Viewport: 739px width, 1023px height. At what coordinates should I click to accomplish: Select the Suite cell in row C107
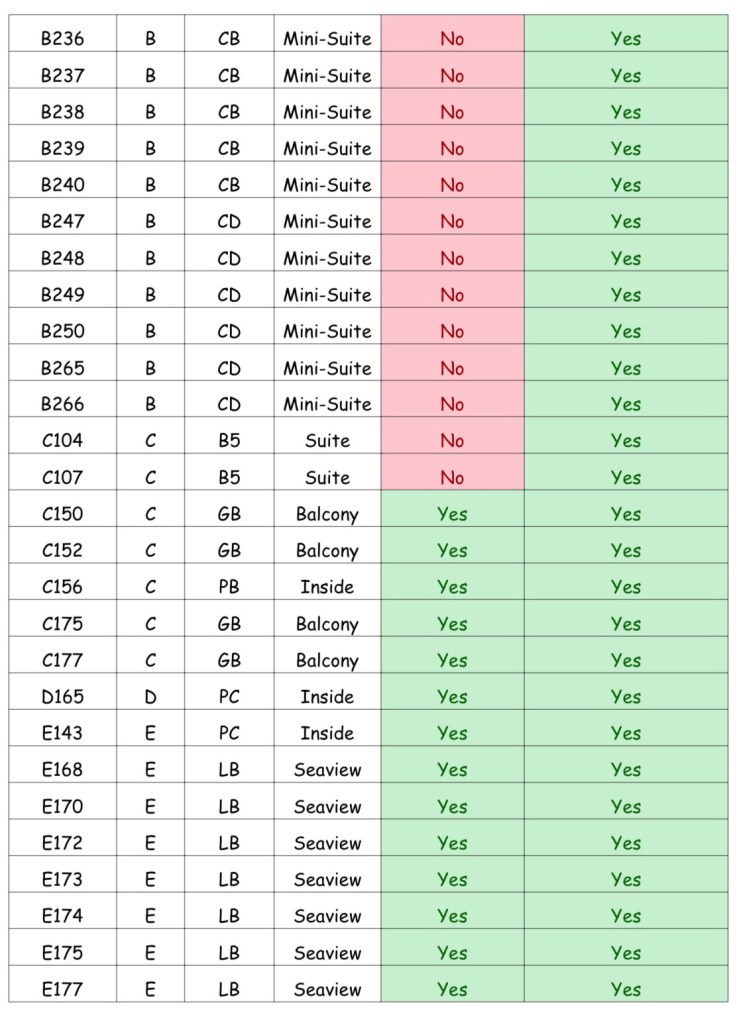(x=327, y=478)
